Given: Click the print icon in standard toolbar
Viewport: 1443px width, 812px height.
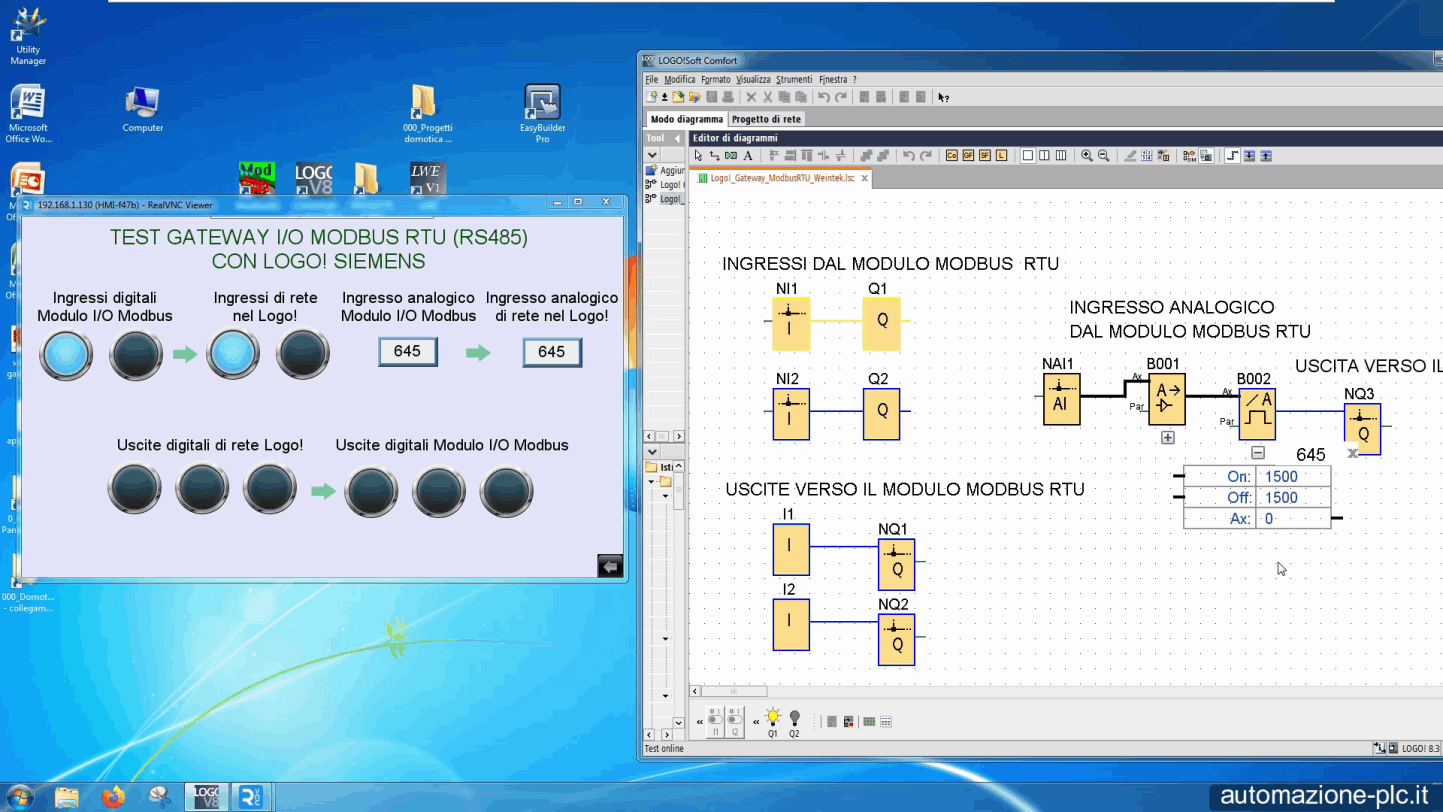Looking at the screenshot, I should pos(728,97).
